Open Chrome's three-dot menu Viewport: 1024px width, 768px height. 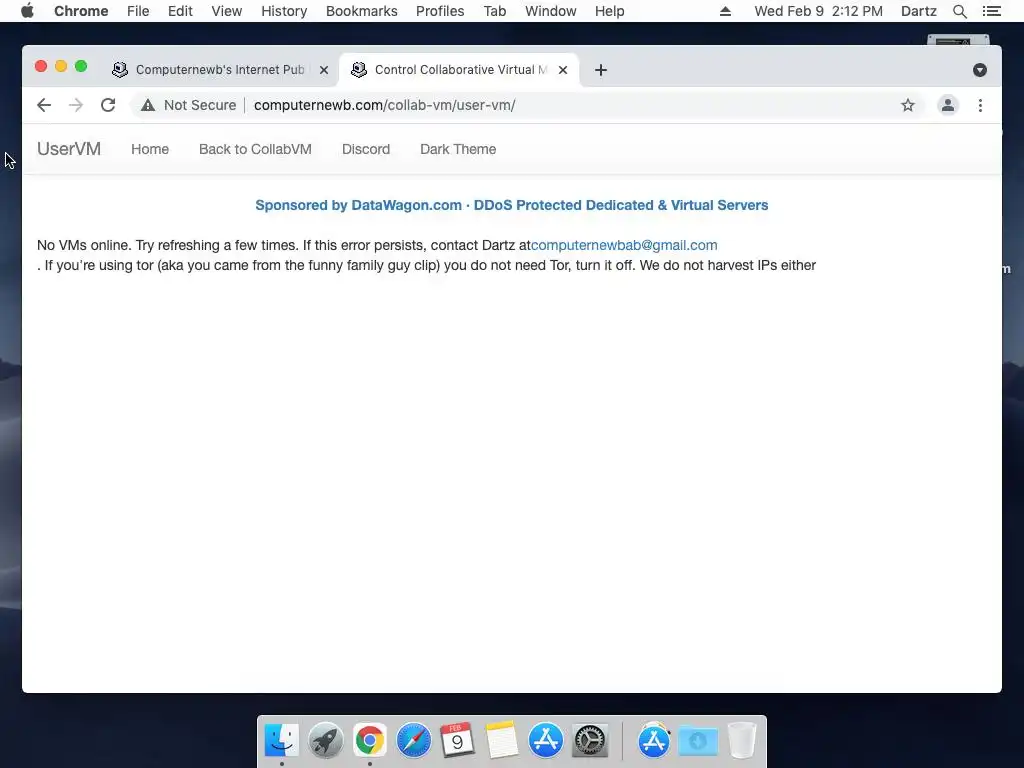(x=980, y=105)
